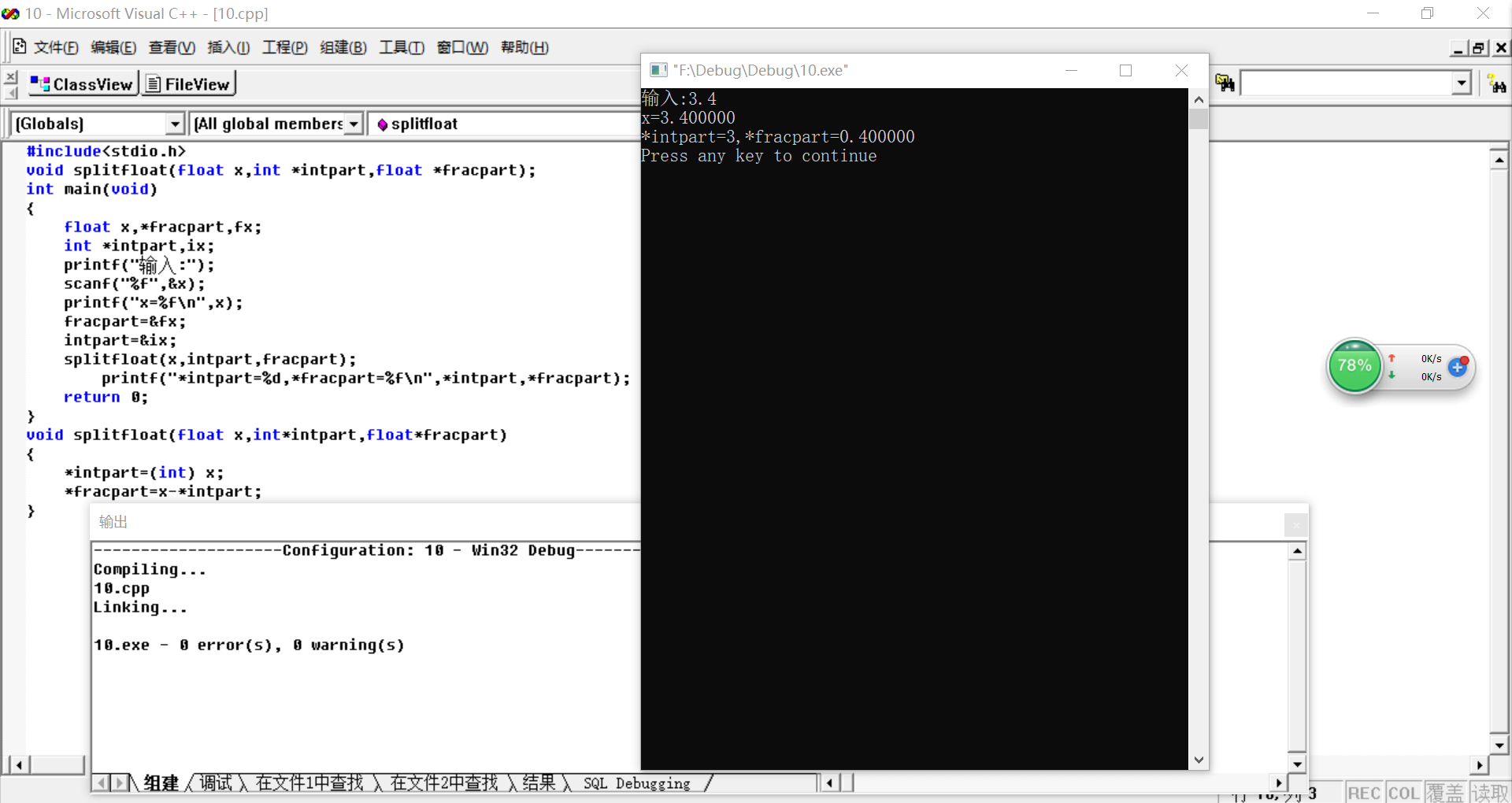The width and height of the screenshot is (1512, 803).
Task: Restore the 10.cpp document window
Action: (x=1479, y=48)
